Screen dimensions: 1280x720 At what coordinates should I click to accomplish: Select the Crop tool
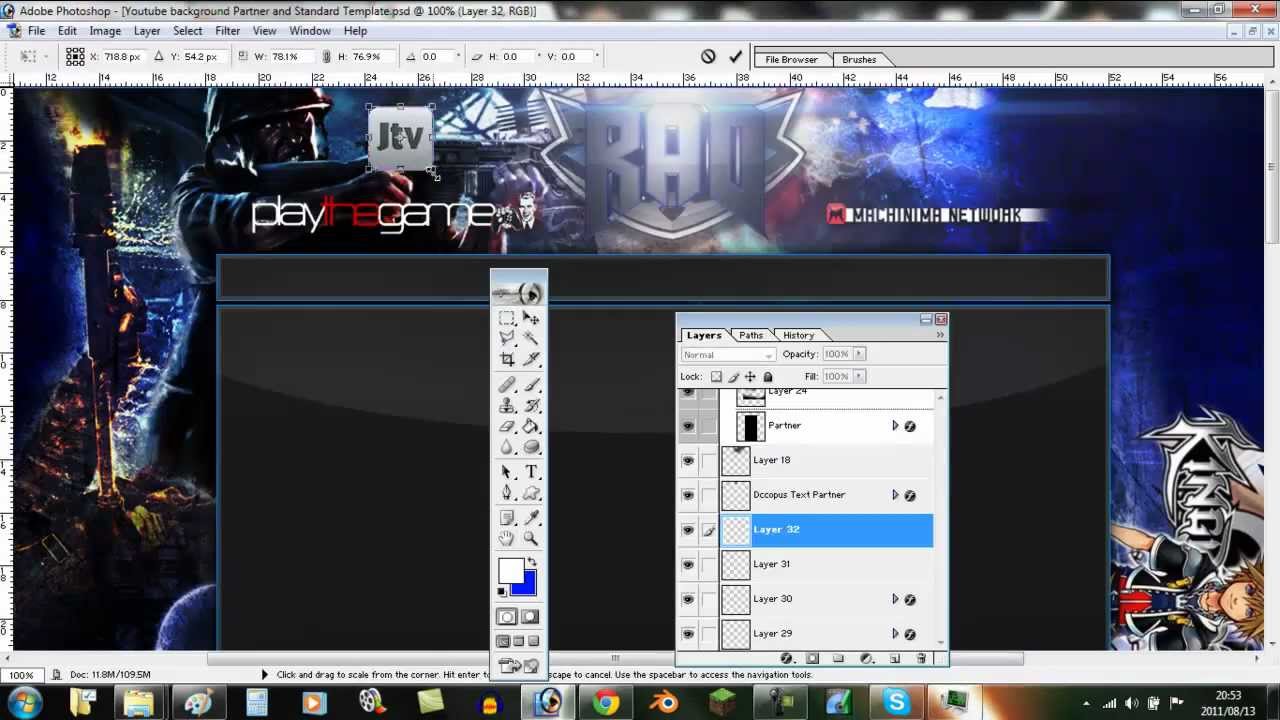[507, 360]
